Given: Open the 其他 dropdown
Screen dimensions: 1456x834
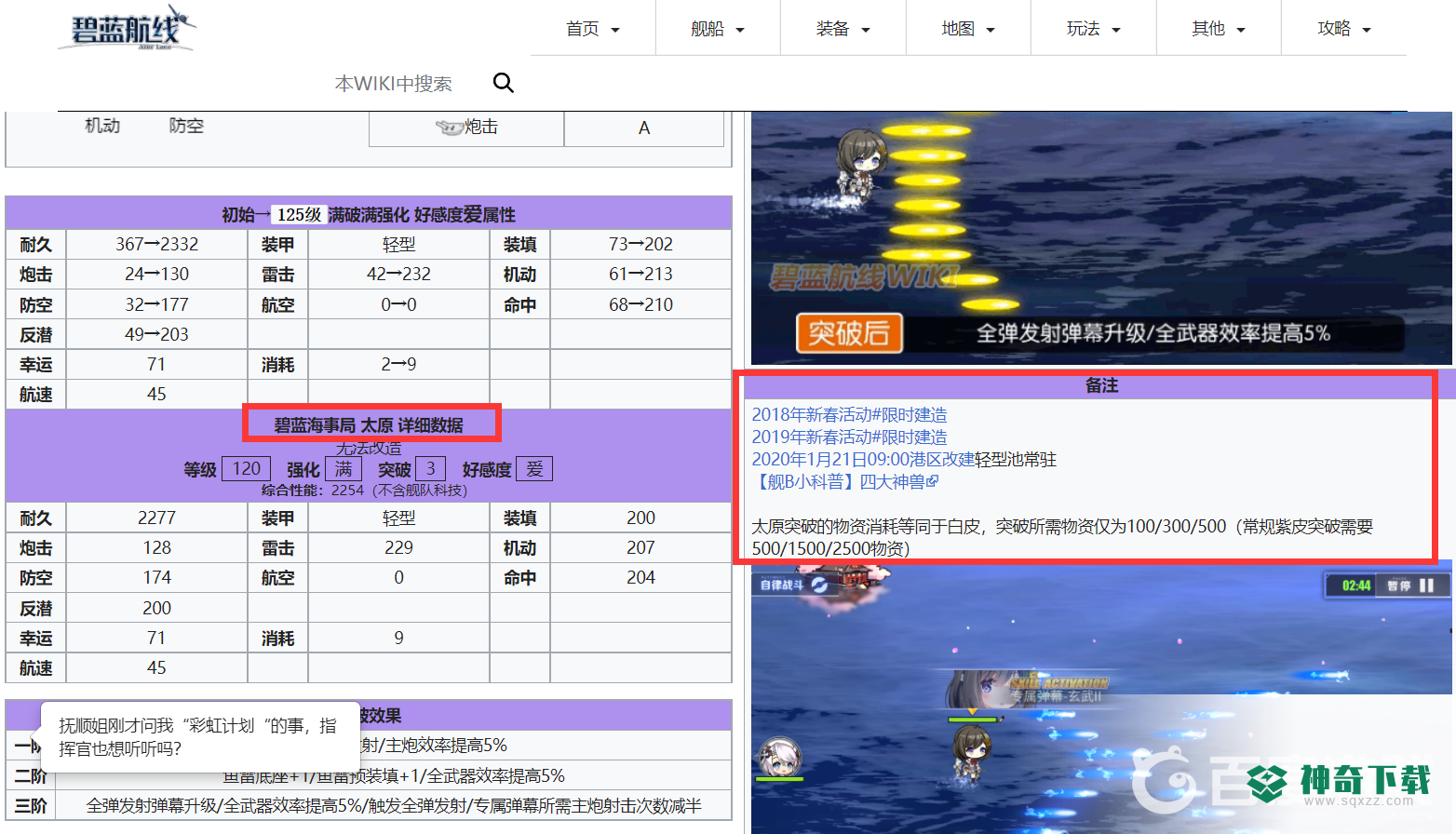Looking at the screenshot, I should point(1219,29).
